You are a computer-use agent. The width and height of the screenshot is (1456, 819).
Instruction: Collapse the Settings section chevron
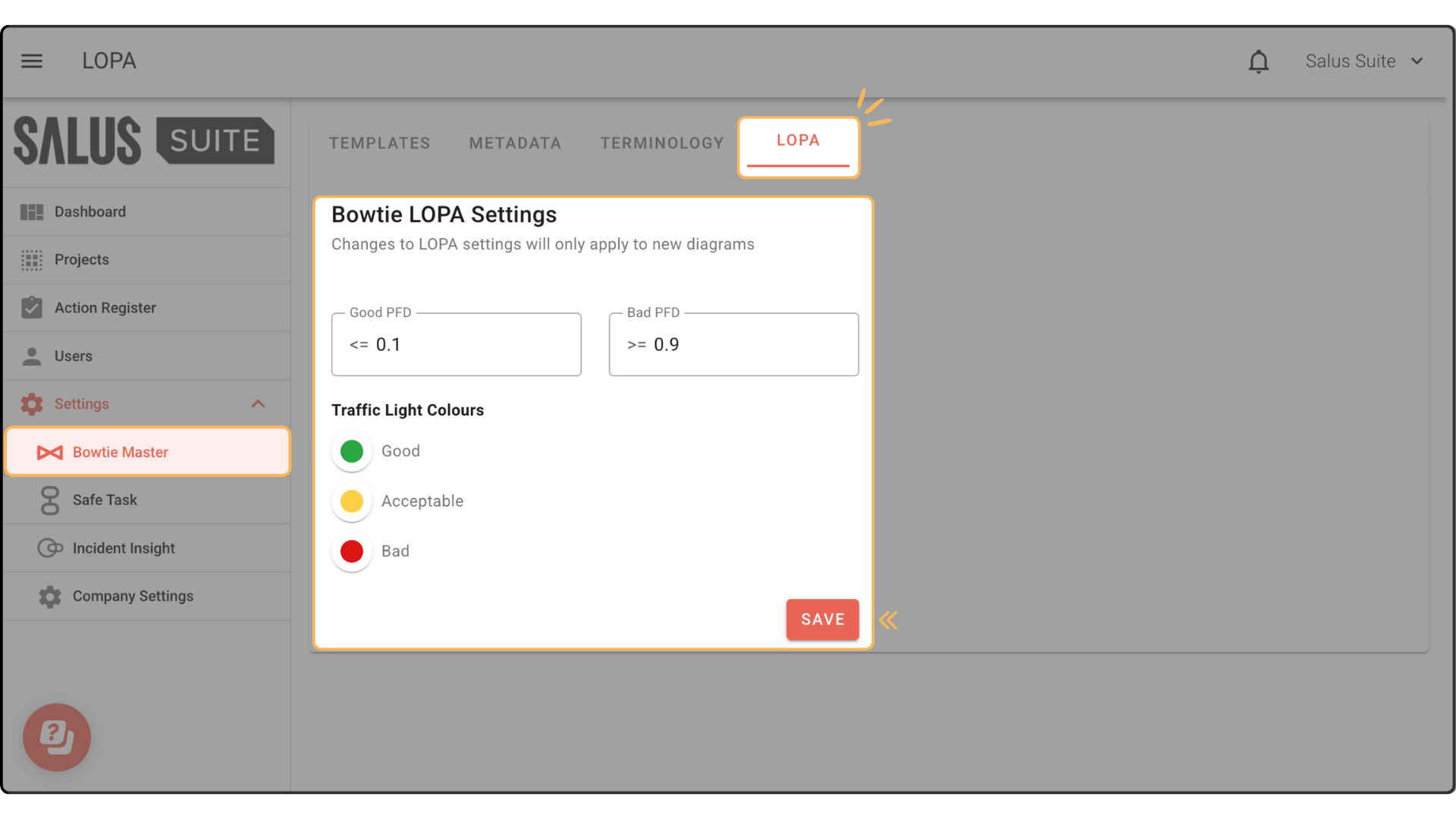pyautogui.click(x=258, y=404)
